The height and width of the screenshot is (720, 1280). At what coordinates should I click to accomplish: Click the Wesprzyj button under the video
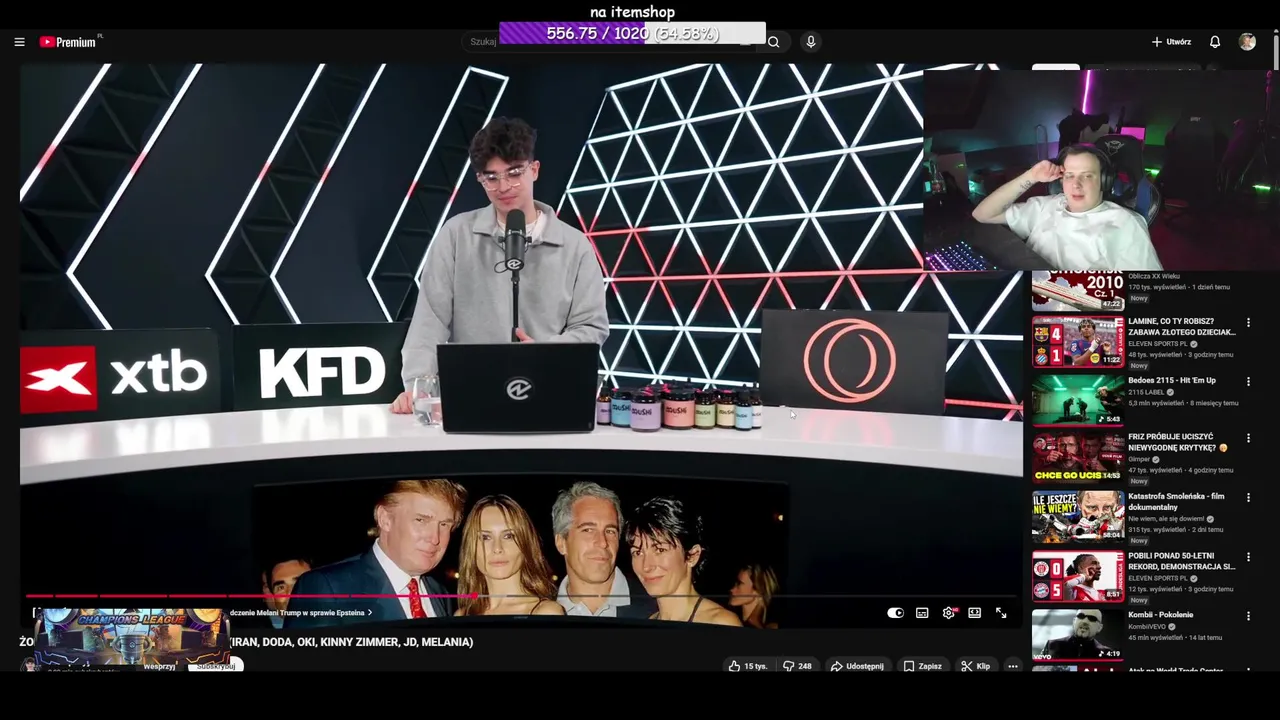click(x=160, y=666)
